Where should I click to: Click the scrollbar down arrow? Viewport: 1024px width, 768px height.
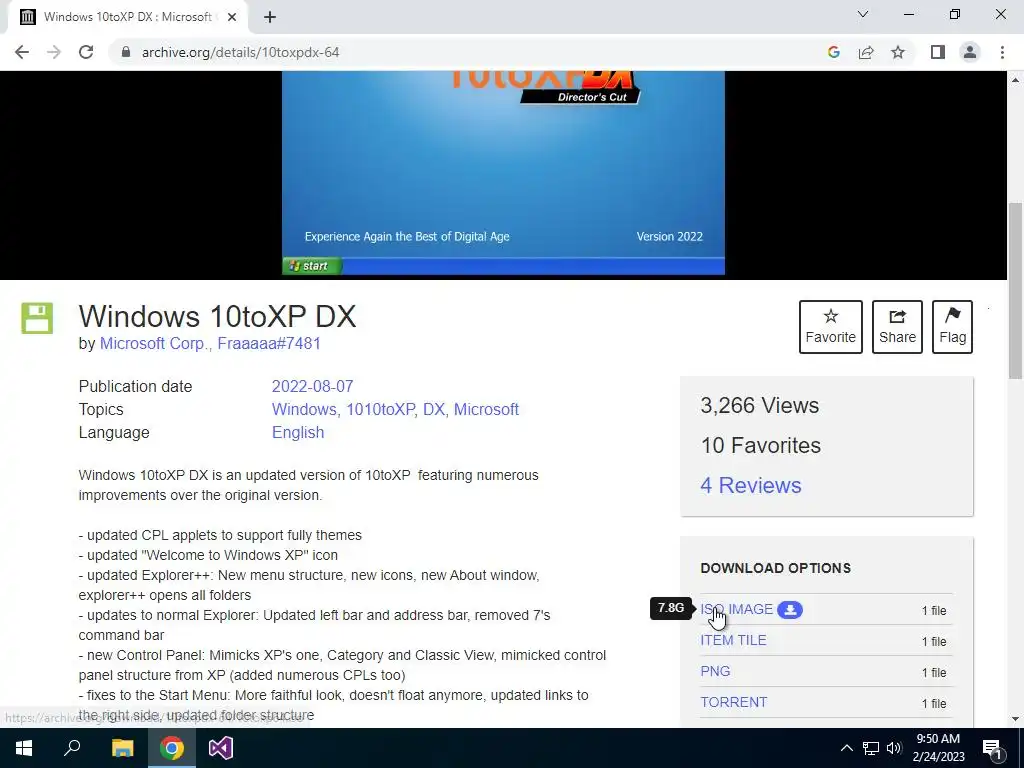(x=1016, y=719)
